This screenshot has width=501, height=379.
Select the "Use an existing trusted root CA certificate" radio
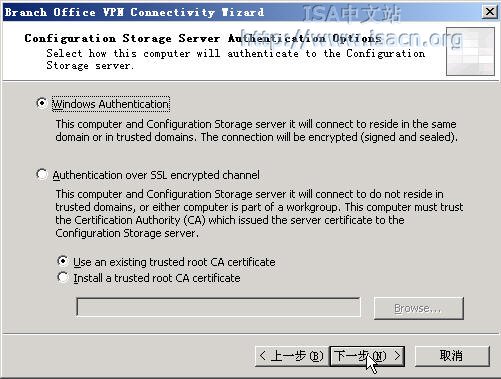point(63,261)
